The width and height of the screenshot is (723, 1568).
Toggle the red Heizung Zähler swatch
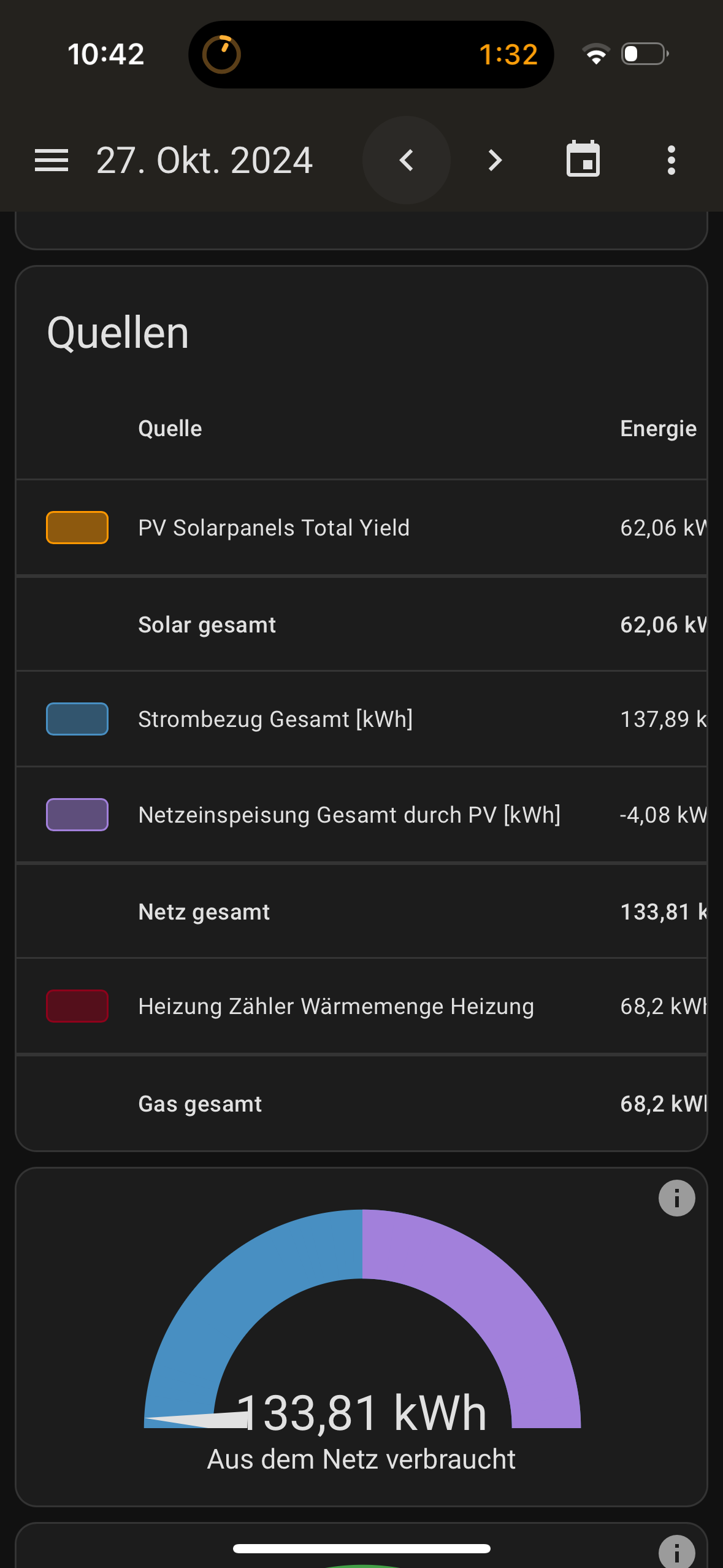pyautogui.click(x=77, y=1006)
